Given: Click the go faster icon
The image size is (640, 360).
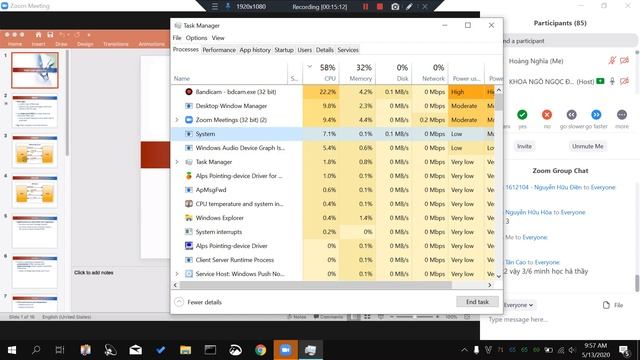Looking at the screenshot, I should [596, 115].
